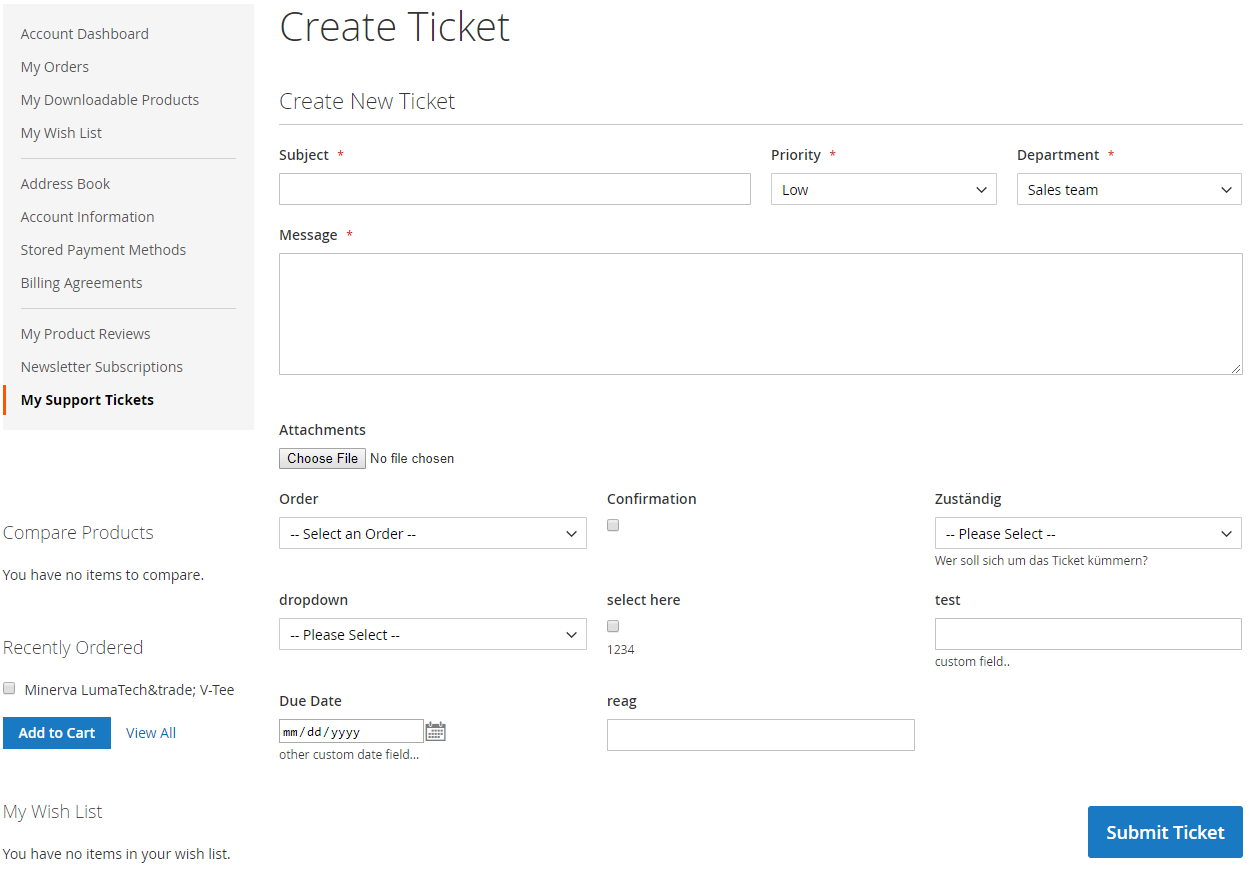Viewport: 1255px width, 876px height.
Task: Click 'Wer soll sich um das Ticket kümmern?' hint
Action: [x=1041, y=561]
